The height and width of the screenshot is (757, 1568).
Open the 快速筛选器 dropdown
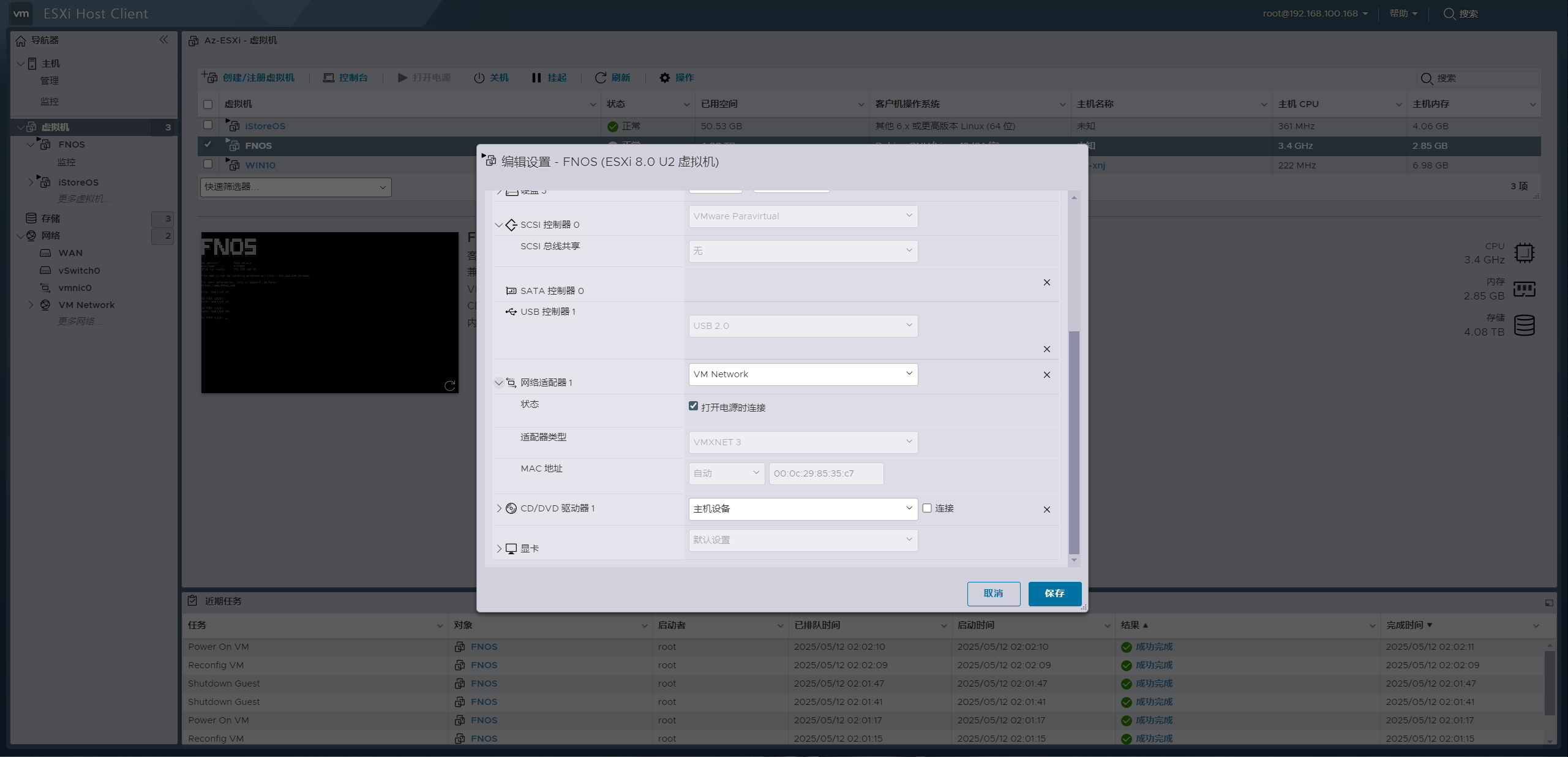(x=296, y=187)
